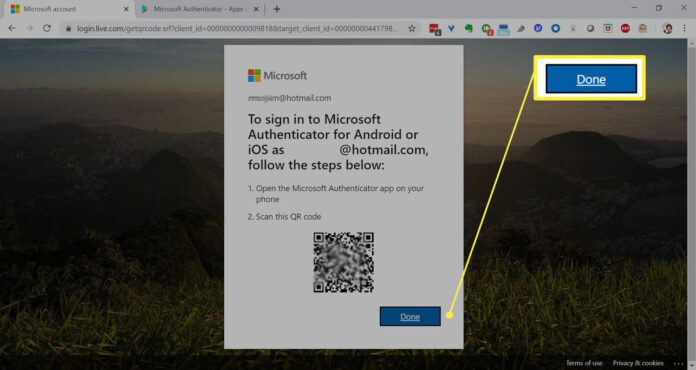Open the green circle extension with red badge
This screenshot has height=370, width=696.
click(487, 29)
